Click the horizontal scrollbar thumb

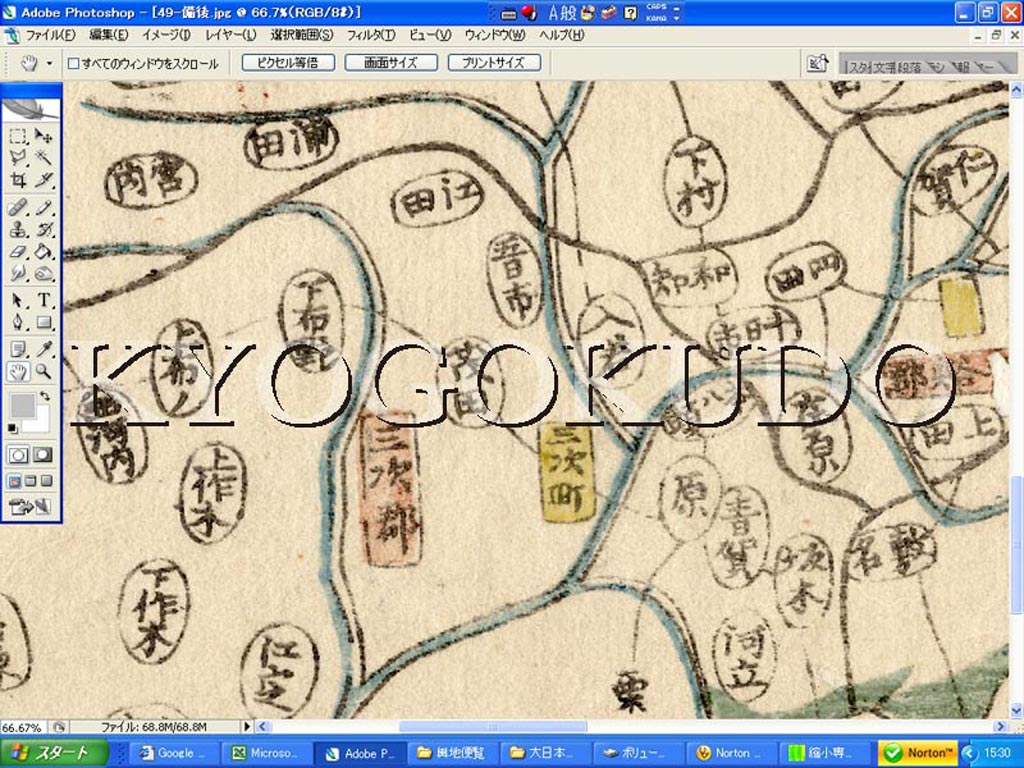pyautogui.click(x=493, y=726)
